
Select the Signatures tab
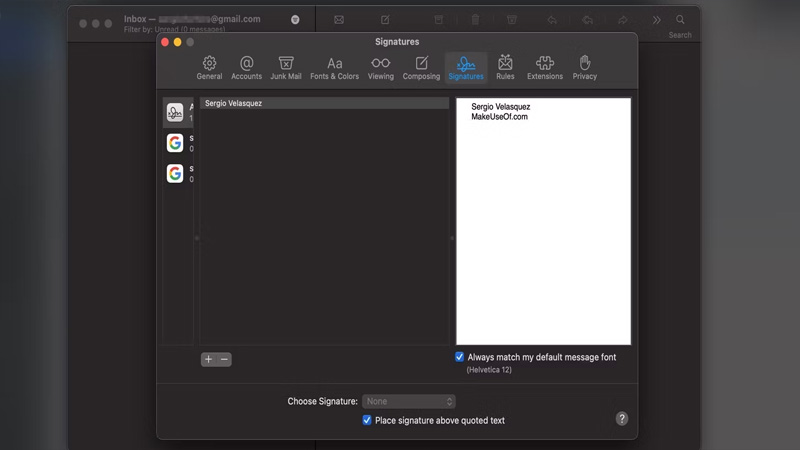click(x=466, y=68)
